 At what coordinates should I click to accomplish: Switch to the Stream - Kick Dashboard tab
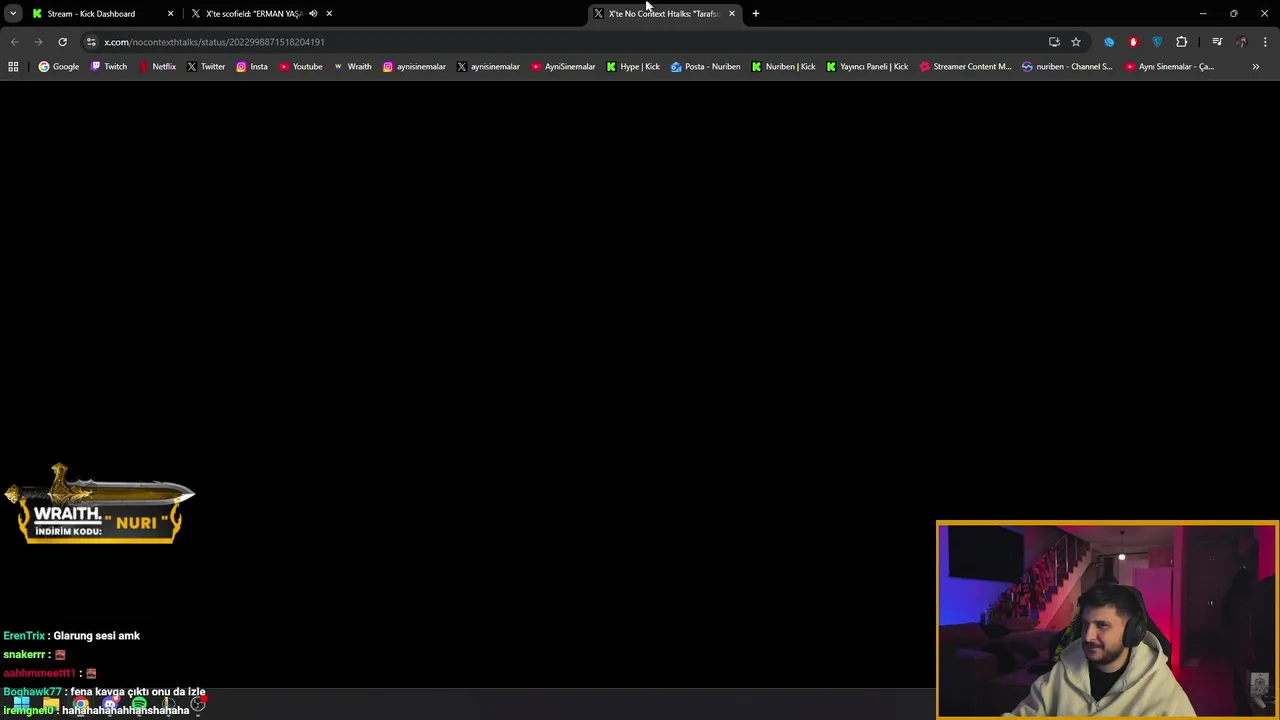[100, 13]
